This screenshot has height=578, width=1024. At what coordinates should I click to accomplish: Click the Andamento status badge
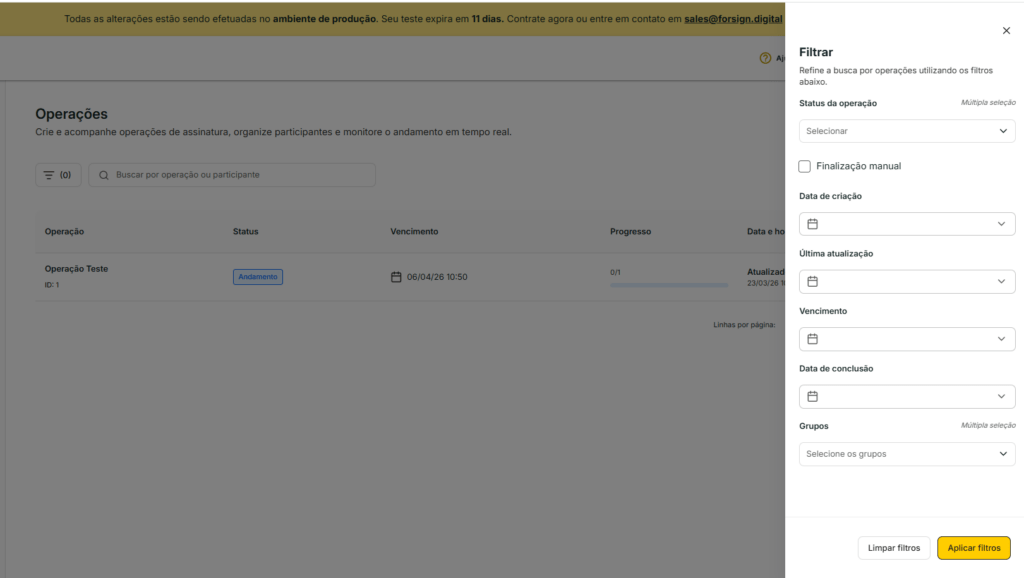coord(258,277)
